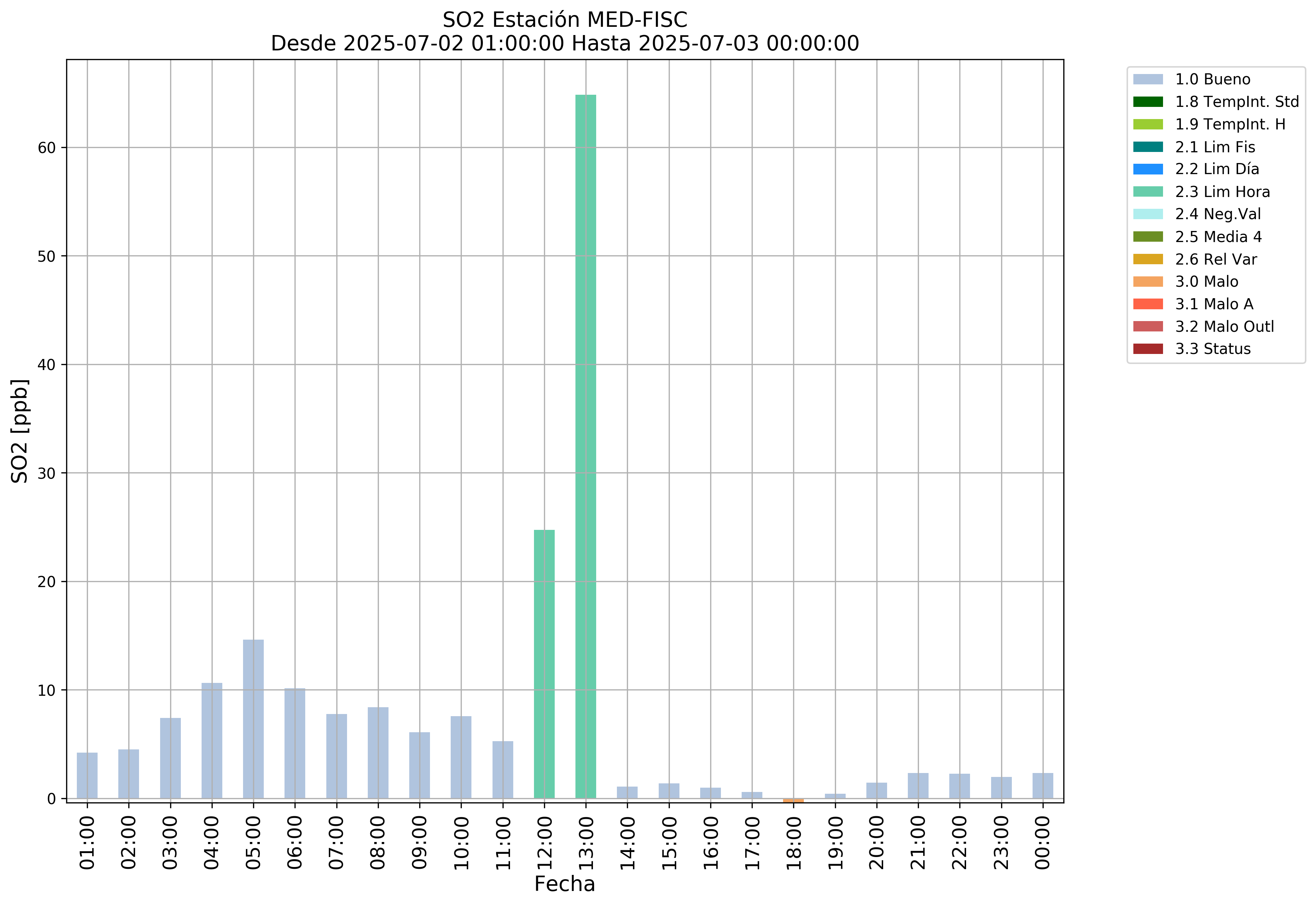This screenshot has height=906, width=1316.
Task: Click the 3.1 Malo A legend swatch
Action: click(x=1147, y=304)
